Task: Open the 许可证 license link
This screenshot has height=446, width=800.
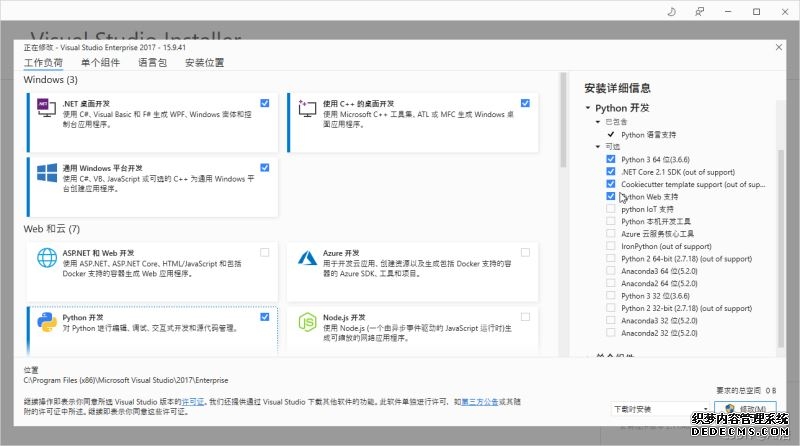Action: (x=193, y=402)
